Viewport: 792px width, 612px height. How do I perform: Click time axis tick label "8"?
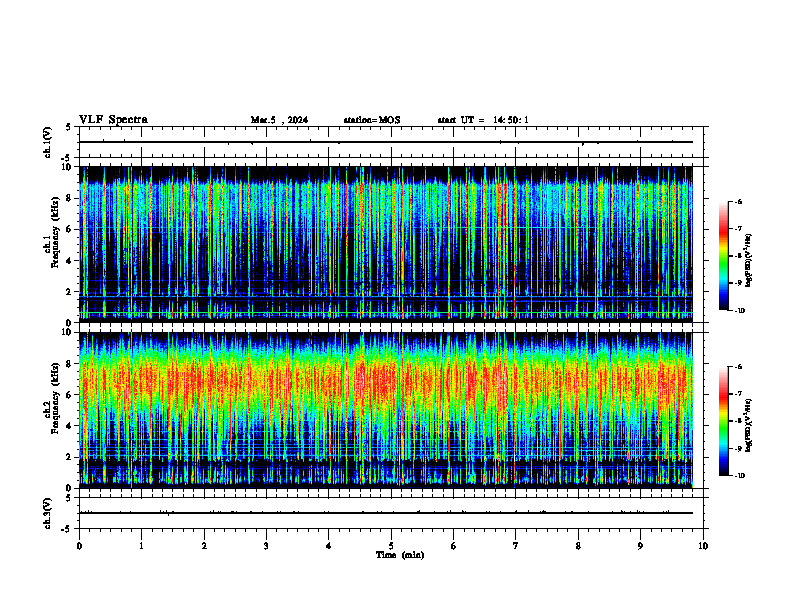click(x=578, y=546)
